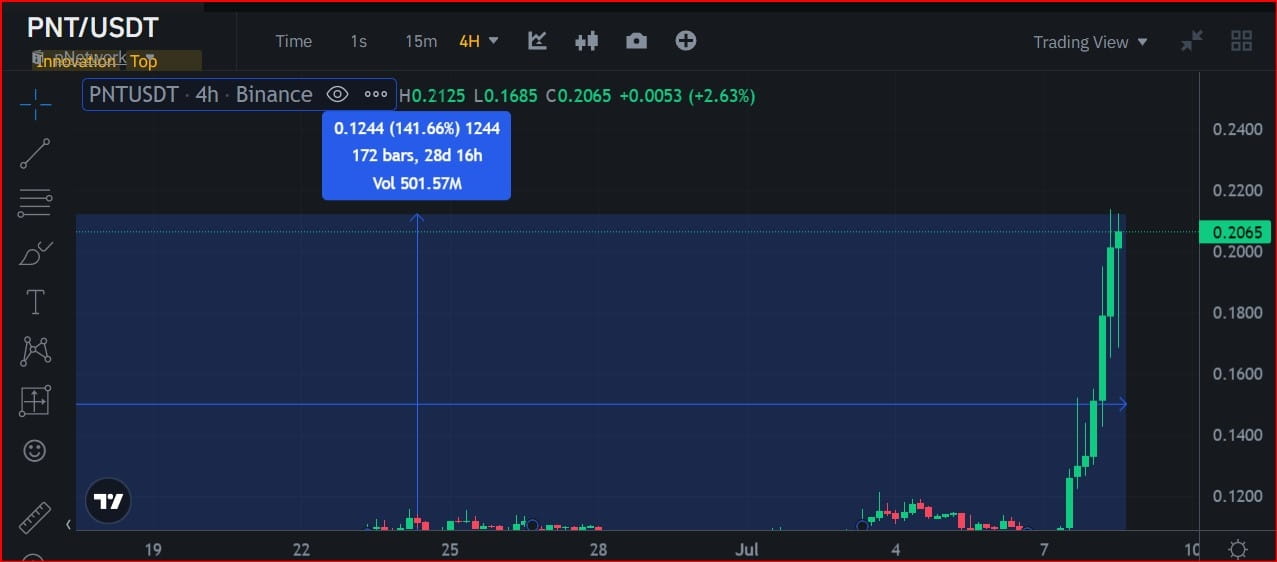Select the Time chart view
This screenshot has height=562, width=1277.
[294, 41]
